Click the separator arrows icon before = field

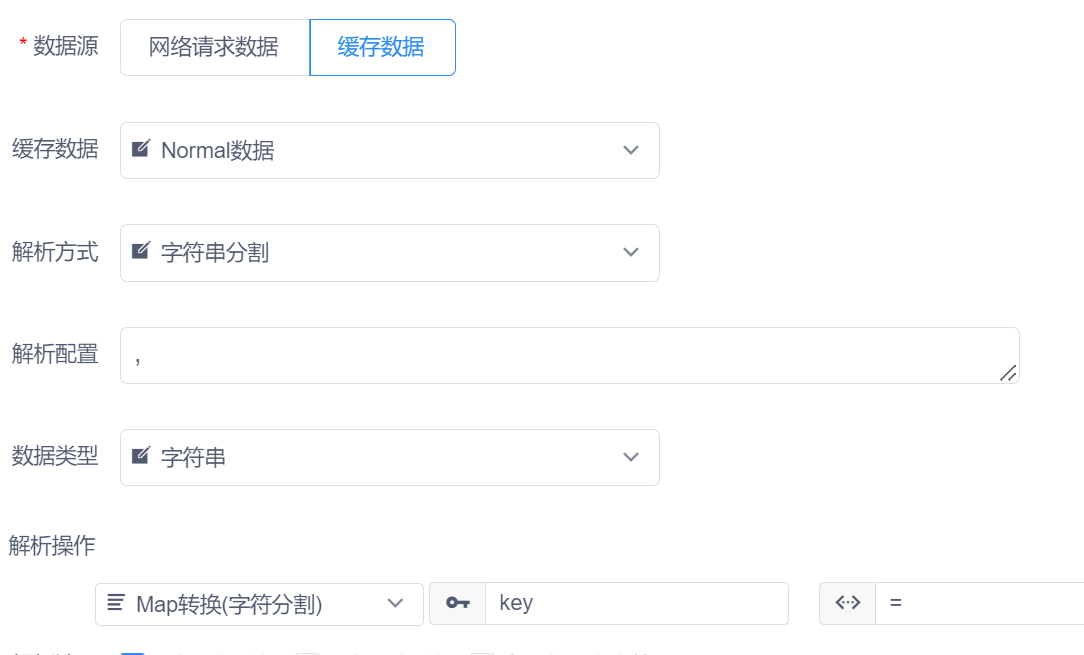tap(847, 603)
